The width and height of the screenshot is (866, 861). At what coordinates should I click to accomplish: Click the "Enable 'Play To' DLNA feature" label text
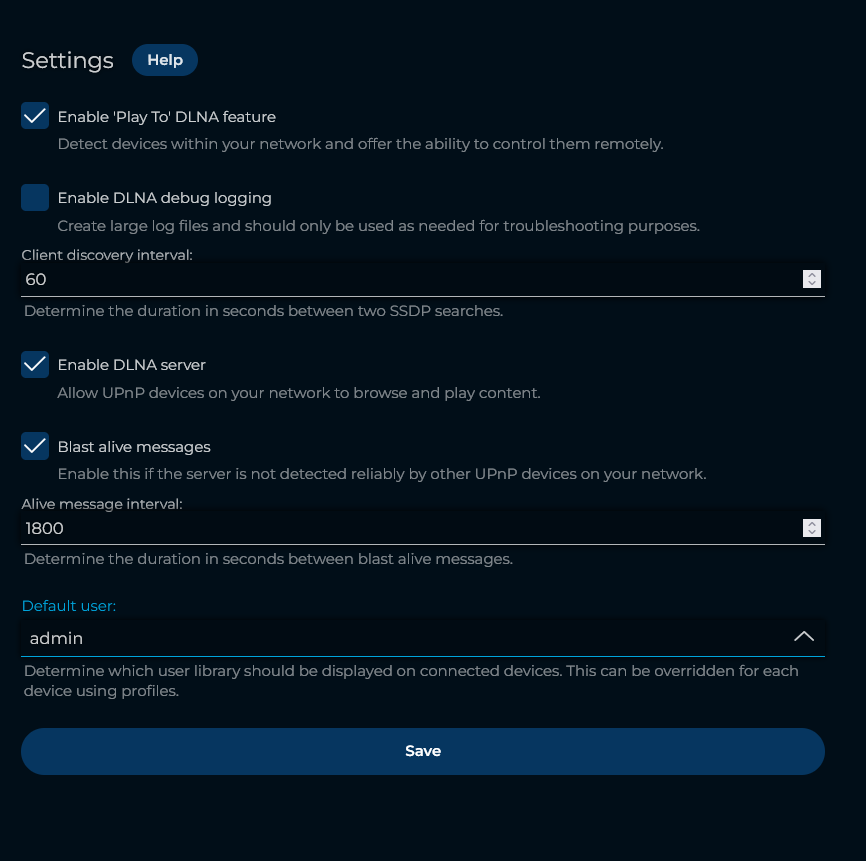click(166, 117)
